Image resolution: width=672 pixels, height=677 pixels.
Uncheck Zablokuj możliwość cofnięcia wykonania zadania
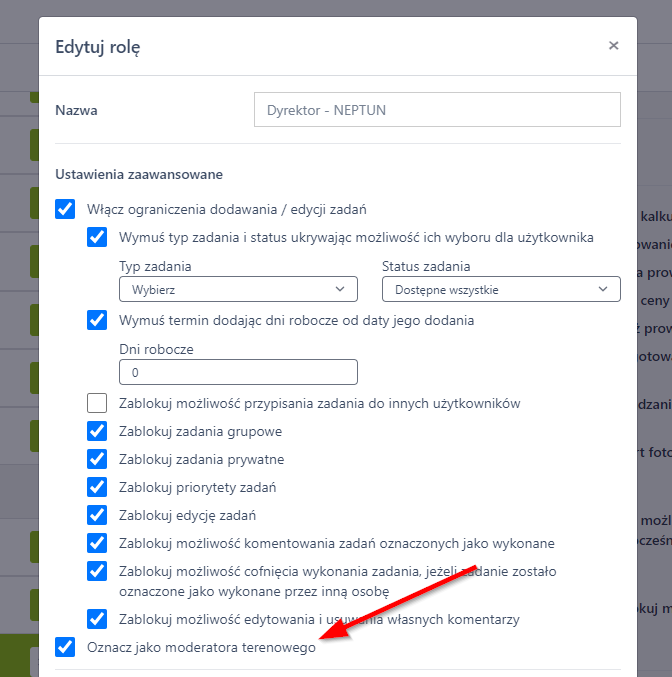[x=97, y=571]
